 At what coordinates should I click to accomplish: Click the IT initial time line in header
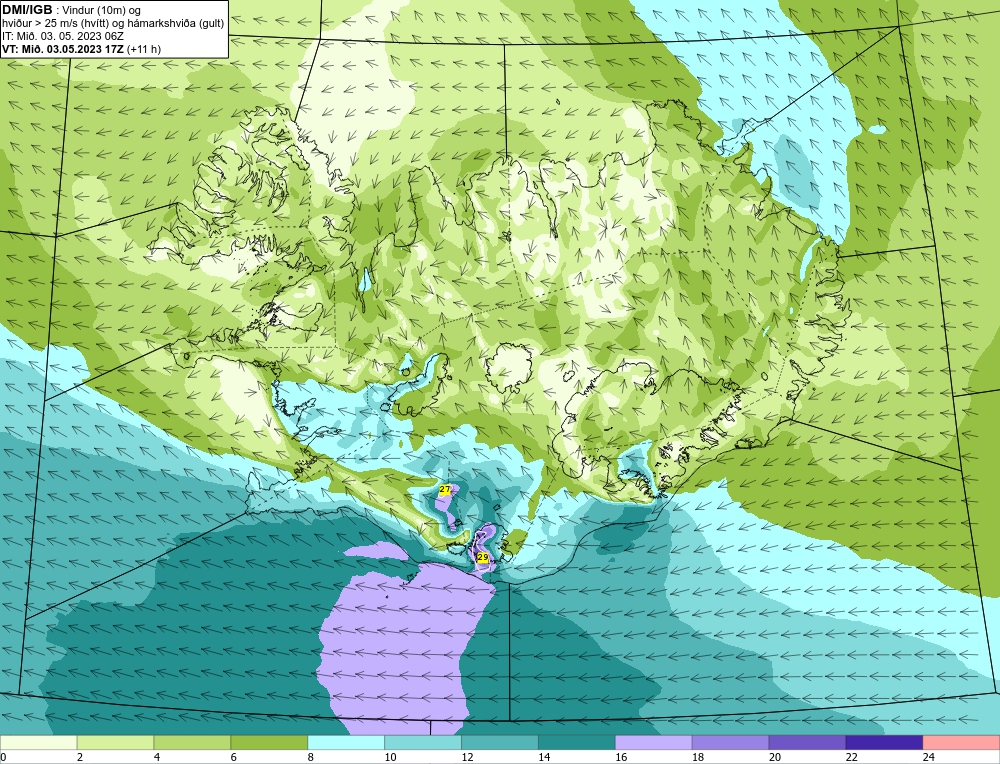coord(62,36)
